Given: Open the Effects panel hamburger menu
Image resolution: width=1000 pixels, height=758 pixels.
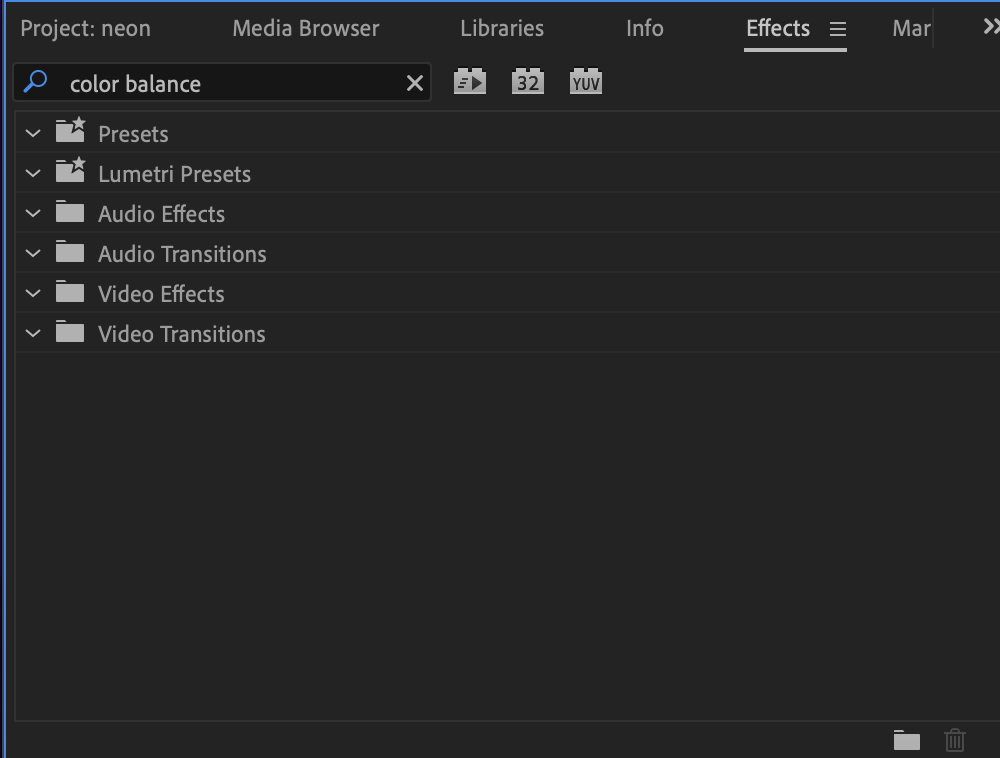Looking at the screenshot, I should tap(838, 29).
